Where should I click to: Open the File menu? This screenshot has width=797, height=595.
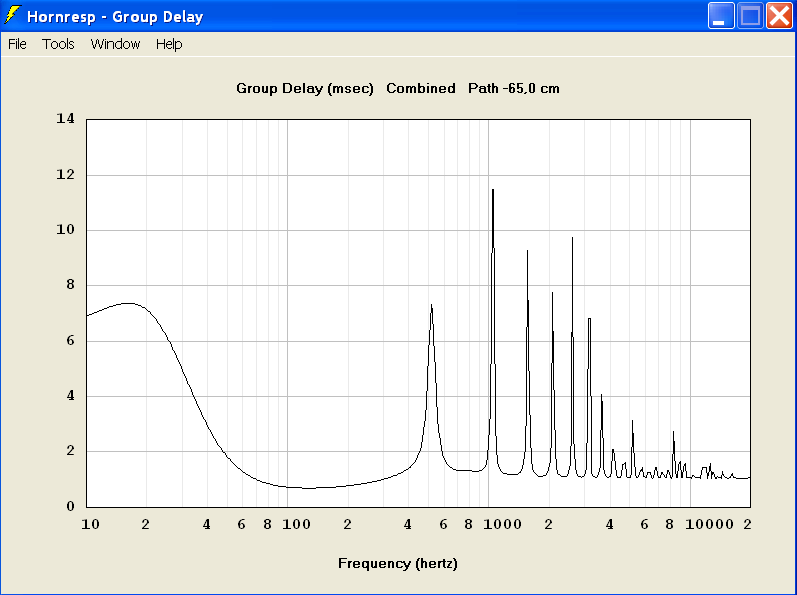[x=17, y=44]
